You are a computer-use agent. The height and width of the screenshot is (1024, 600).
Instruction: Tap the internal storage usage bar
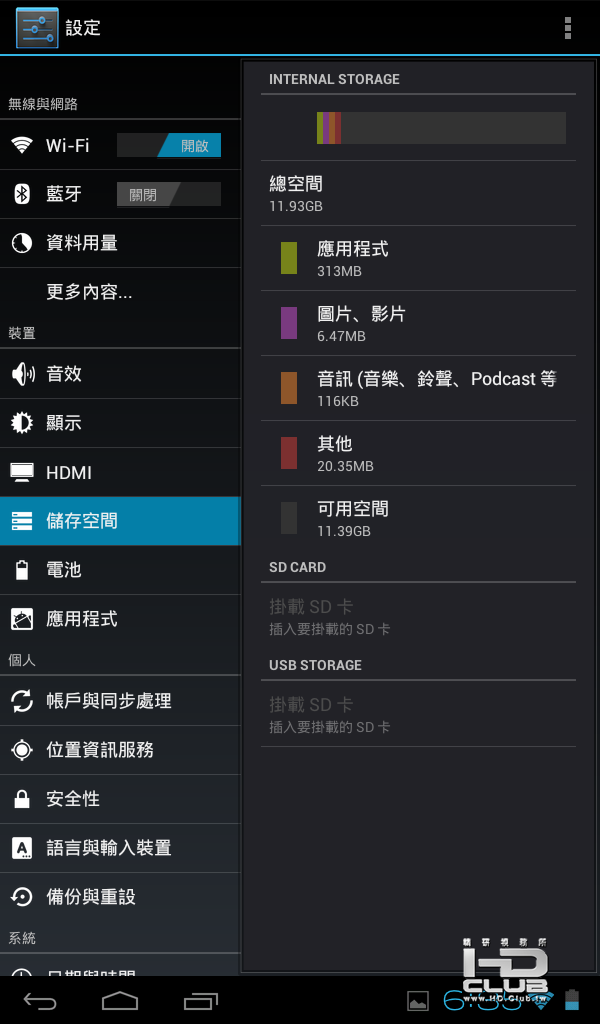441,128
